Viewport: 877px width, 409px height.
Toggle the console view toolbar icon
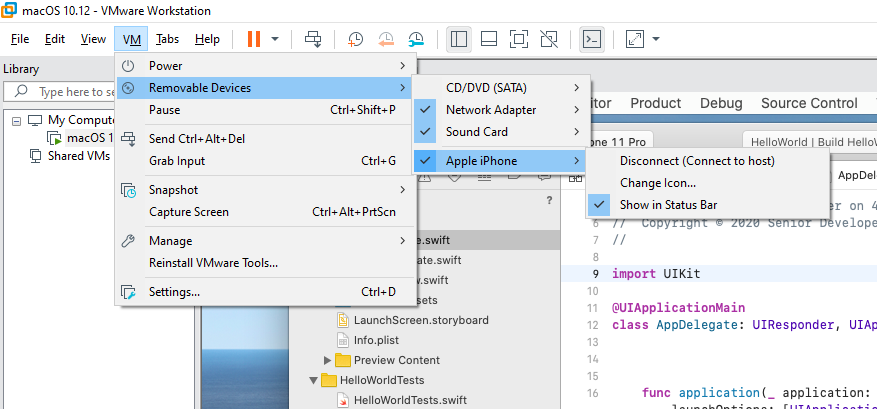pos(592,39)
